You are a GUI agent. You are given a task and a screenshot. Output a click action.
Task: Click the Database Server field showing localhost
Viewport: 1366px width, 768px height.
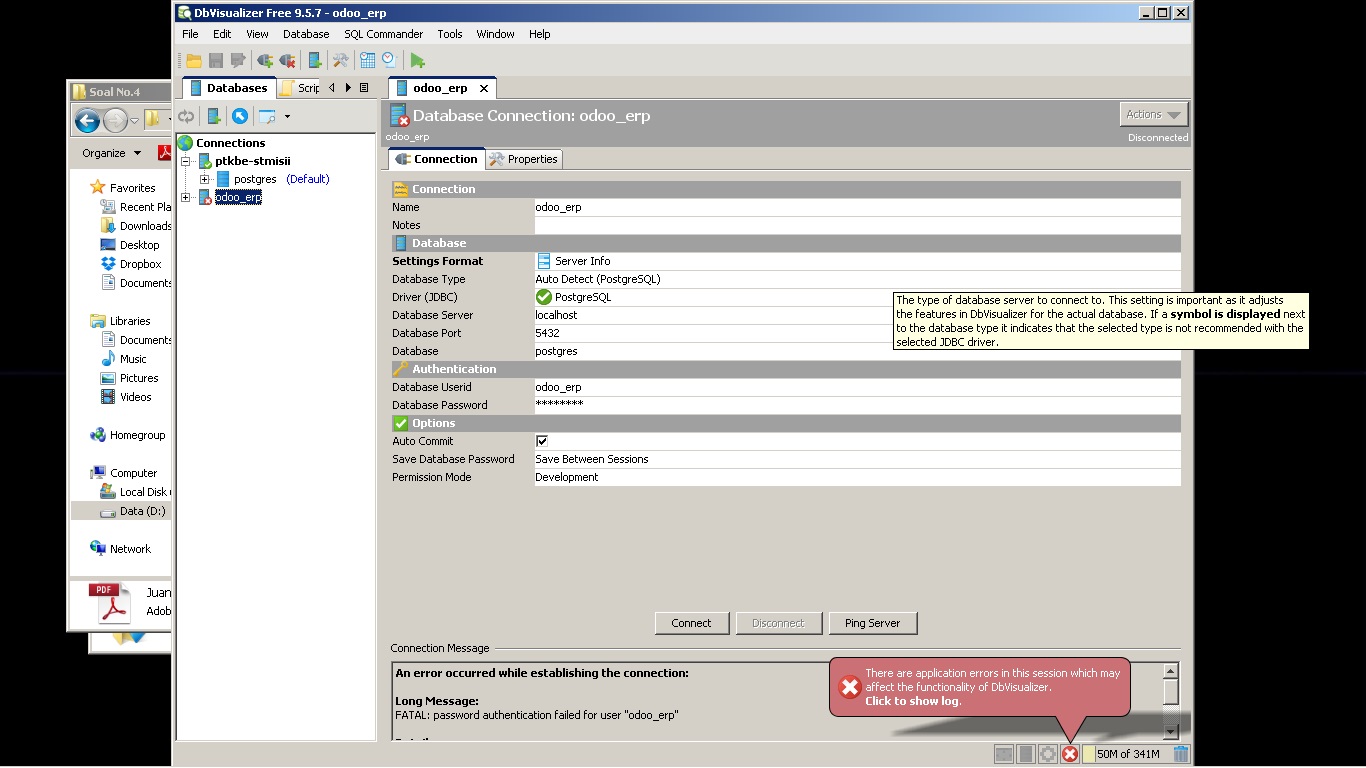pos(857,315)
